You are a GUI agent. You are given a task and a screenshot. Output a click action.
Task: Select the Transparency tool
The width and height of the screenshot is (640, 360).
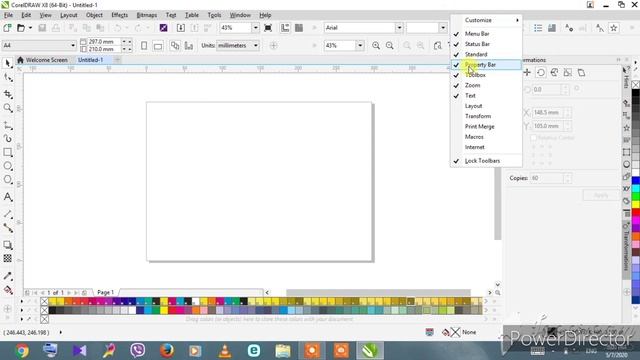(x=8, y=258)
